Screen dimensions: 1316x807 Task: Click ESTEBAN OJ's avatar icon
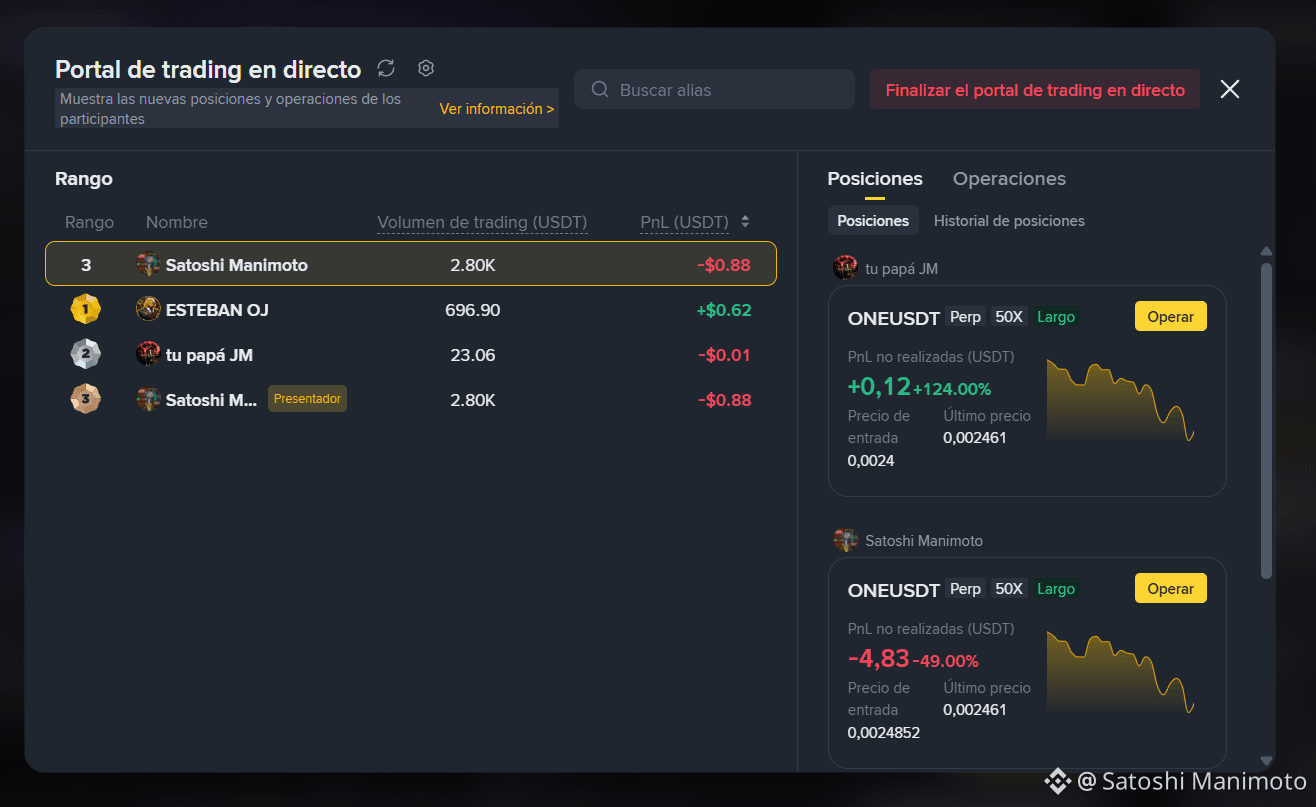click(x=148, y=310)
